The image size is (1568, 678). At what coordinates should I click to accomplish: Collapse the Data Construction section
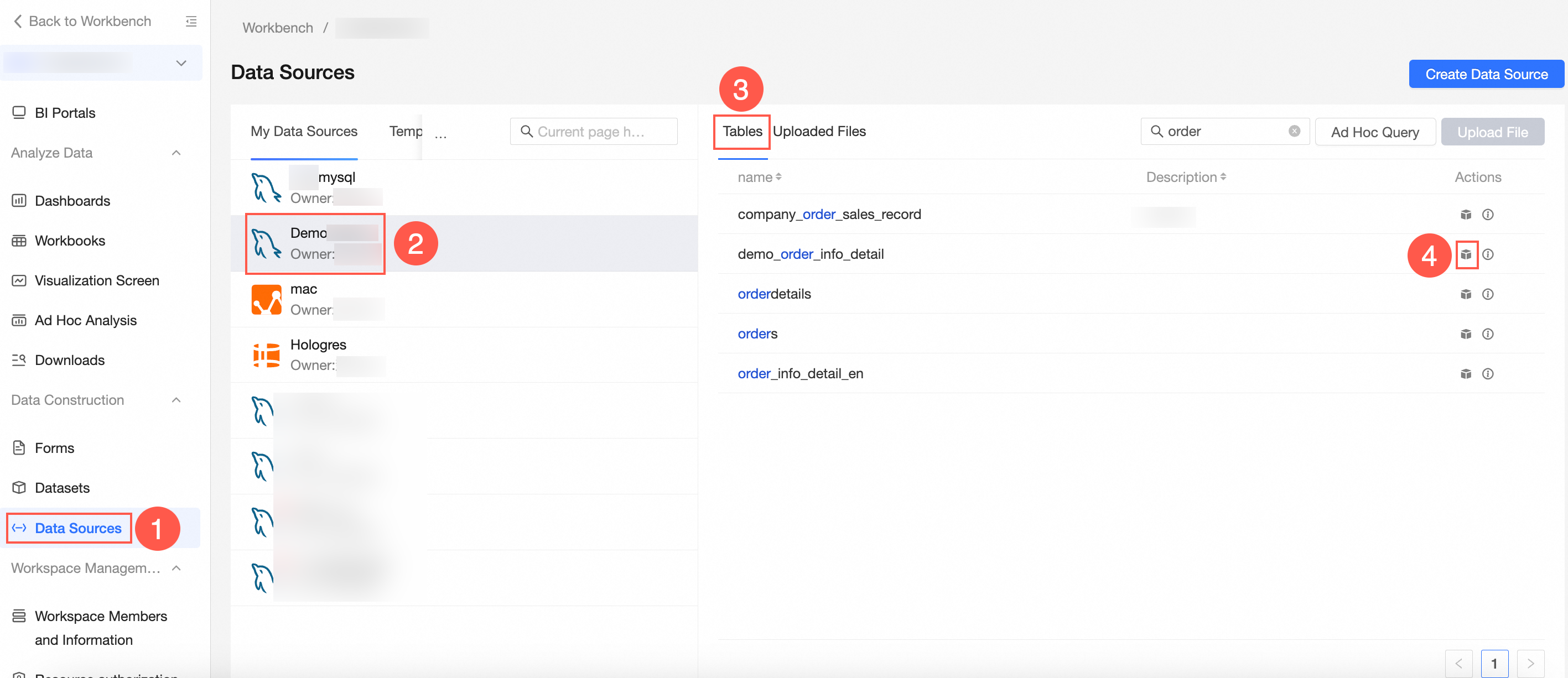coord(176,400)
